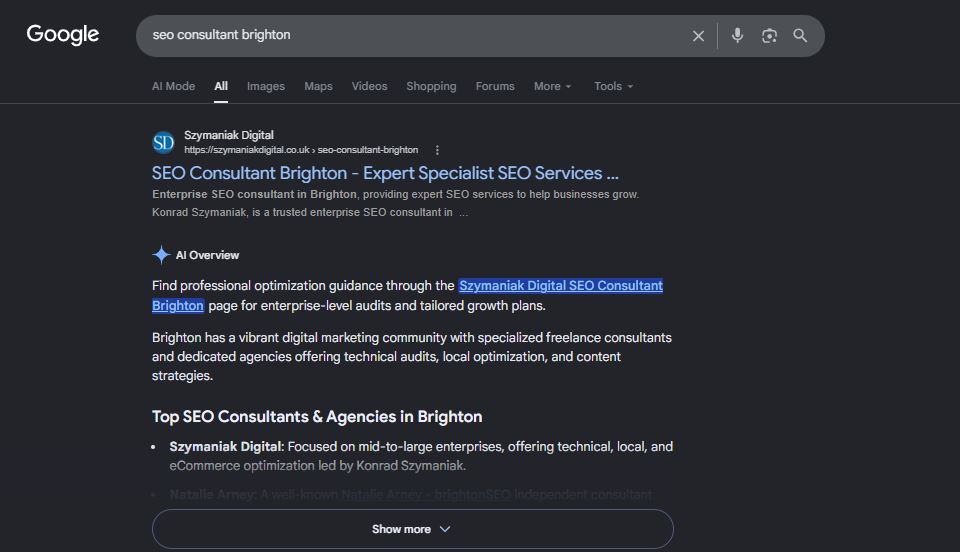Click the Google logo
The width and height of the screenshot is (960, 552).
(62, 35)
